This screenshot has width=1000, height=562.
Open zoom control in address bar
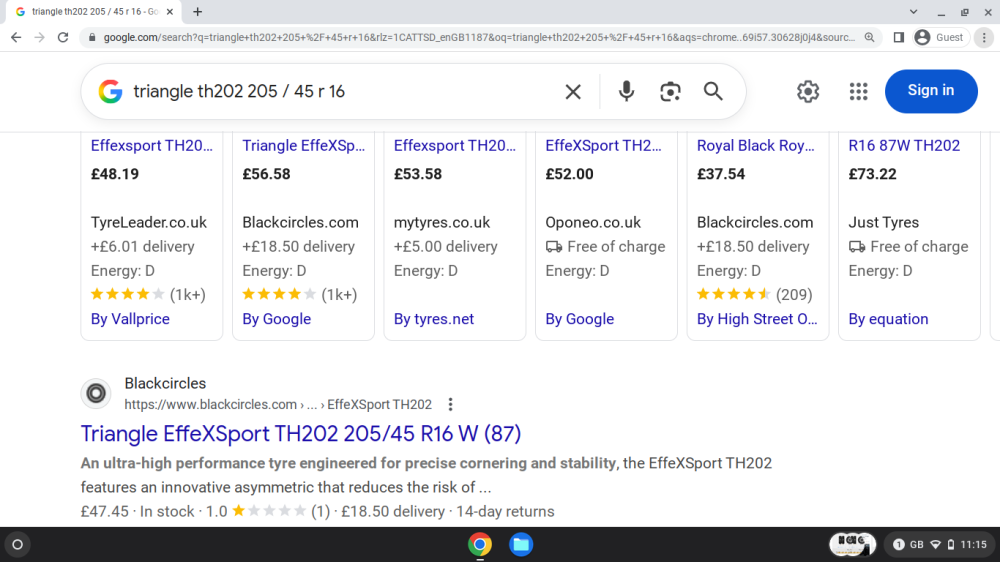tap(869, 38)
